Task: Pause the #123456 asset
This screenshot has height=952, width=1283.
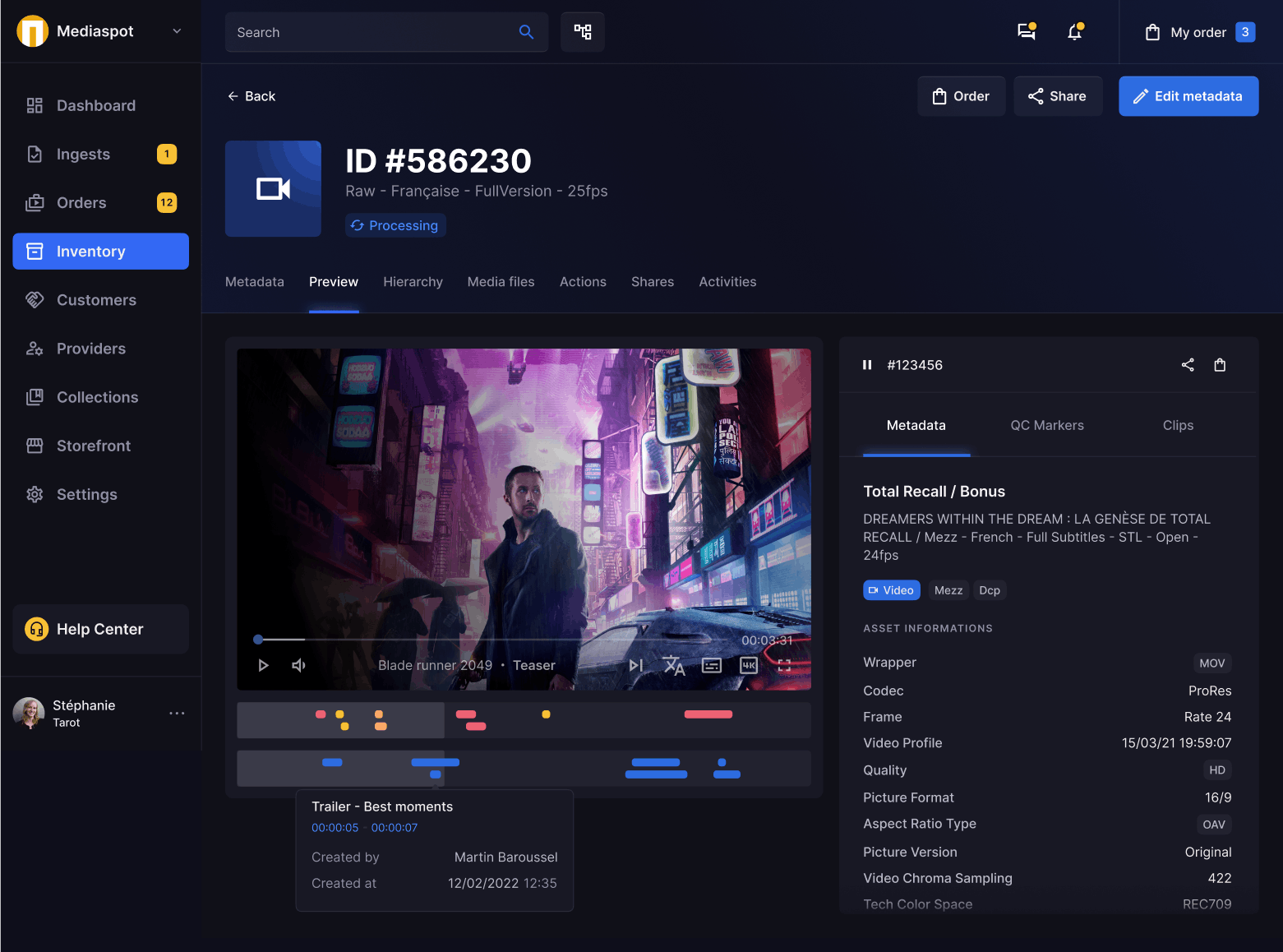Action: (866, 365)
